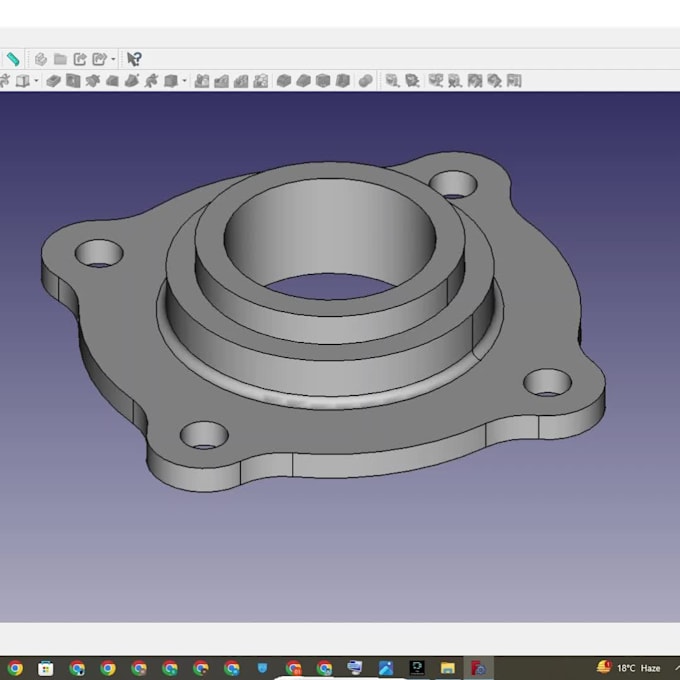Click the Make Link icon
680x680 pixels.
[x=80, y=59]
